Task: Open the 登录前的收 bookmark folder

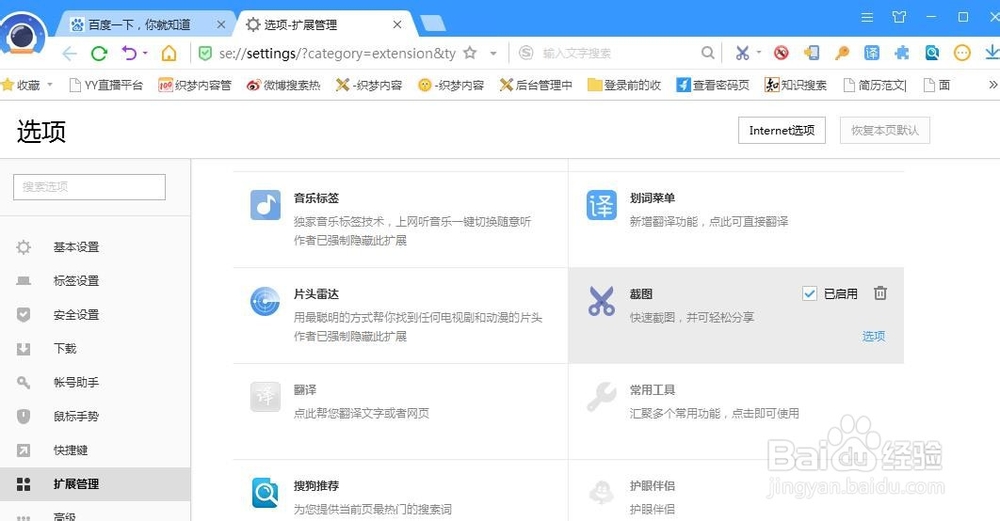Action: pos(624,85)
